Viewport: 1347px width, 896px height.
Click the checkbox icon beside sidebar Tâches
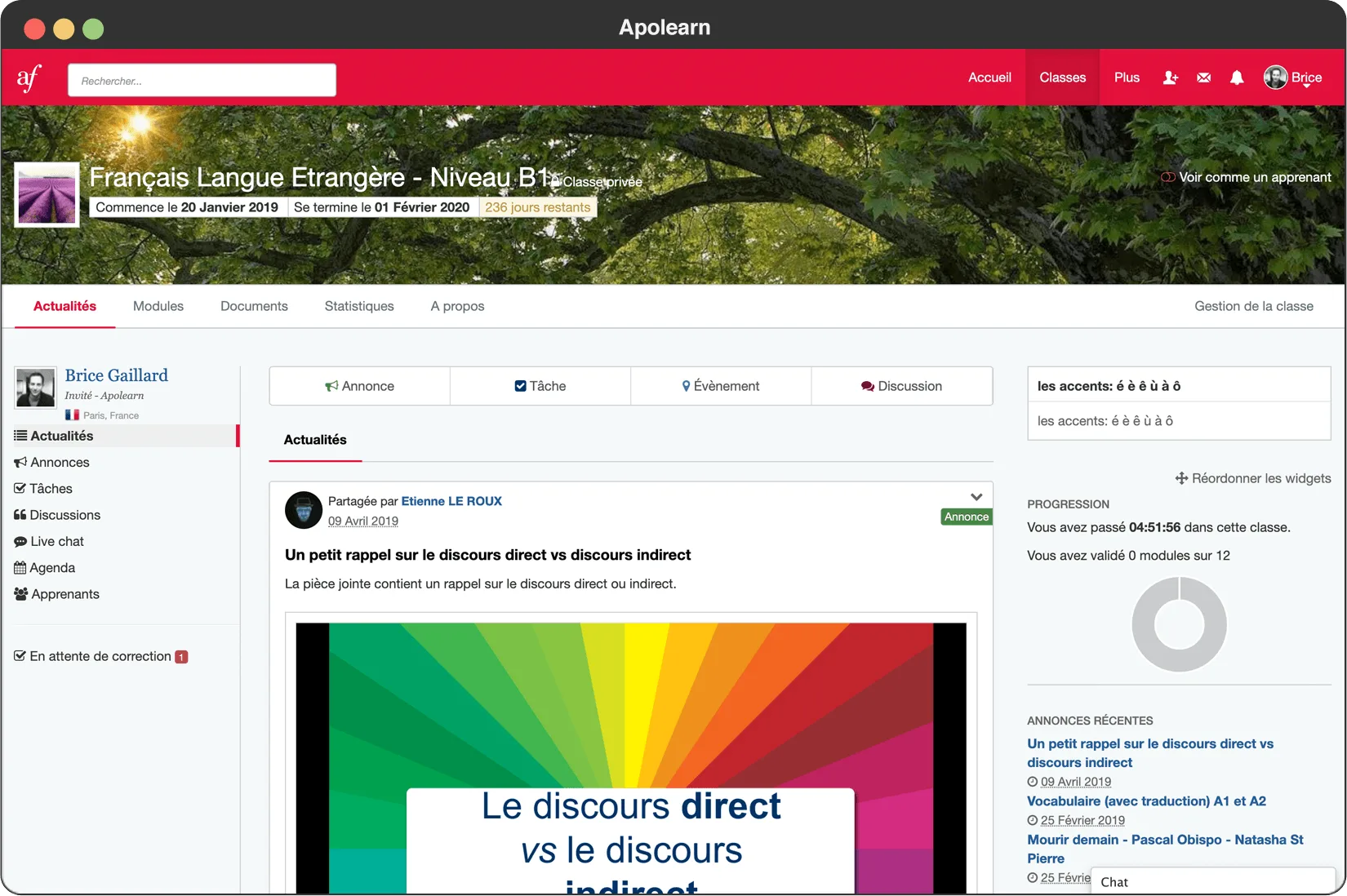(x=20, y=488)
